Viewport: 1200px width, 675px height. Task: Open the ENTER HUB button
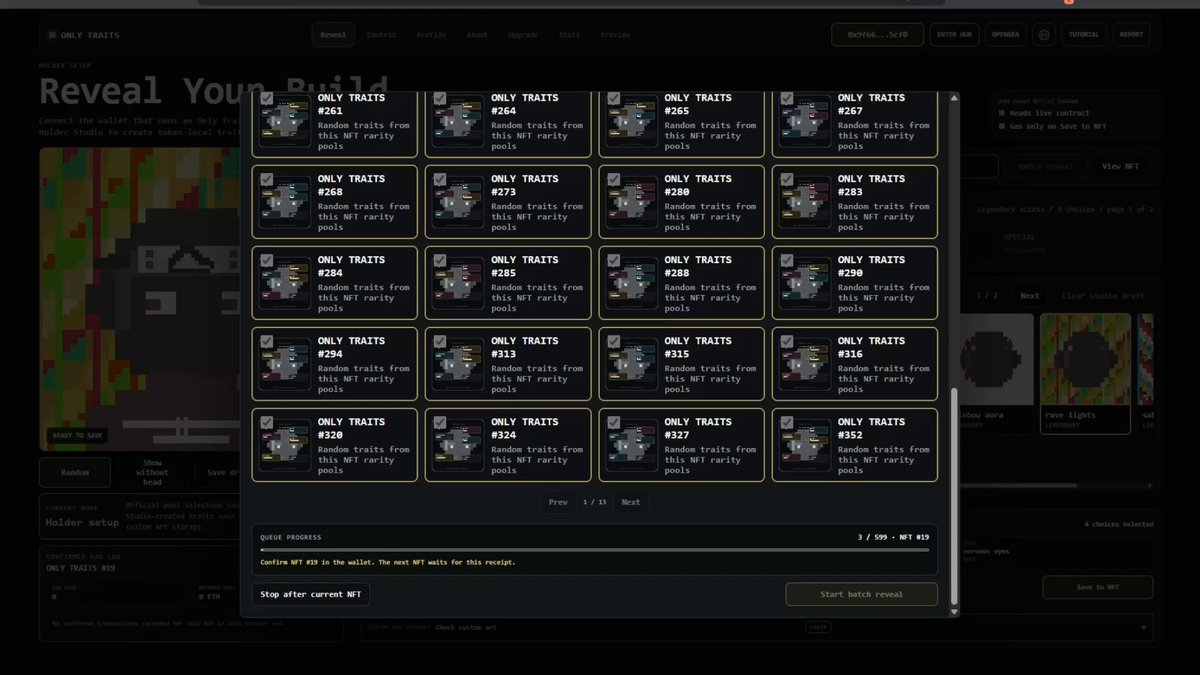(955, 35)
